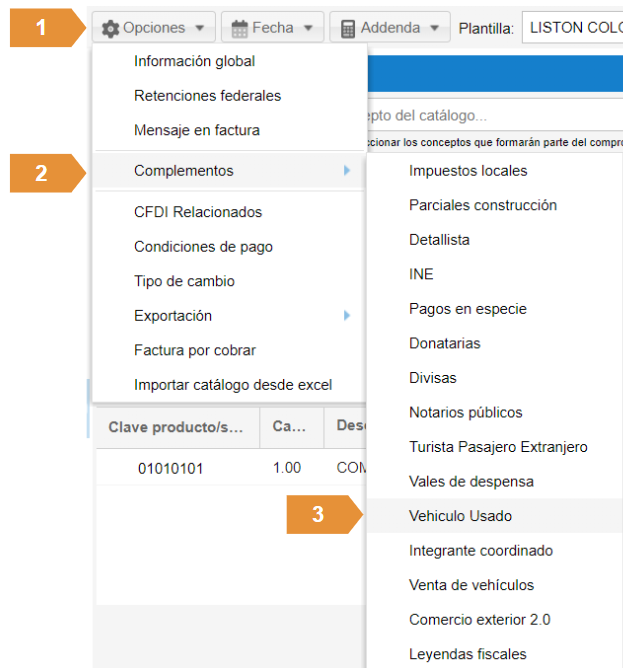This screenshot has width=623, height=668.
Task: Select Información global menu item
Action: pos(194,62)
